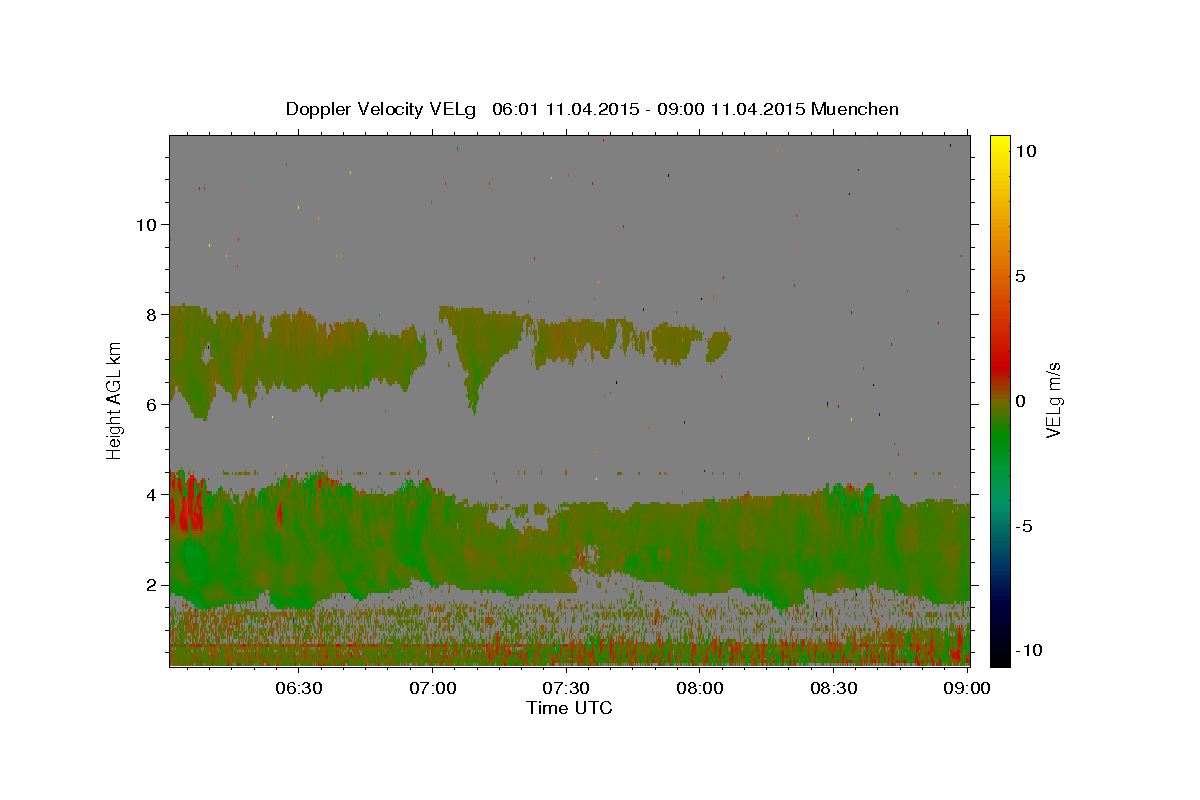Click the height tick label 2
This screenshot has width=1200, height=800.
[152, 584]
